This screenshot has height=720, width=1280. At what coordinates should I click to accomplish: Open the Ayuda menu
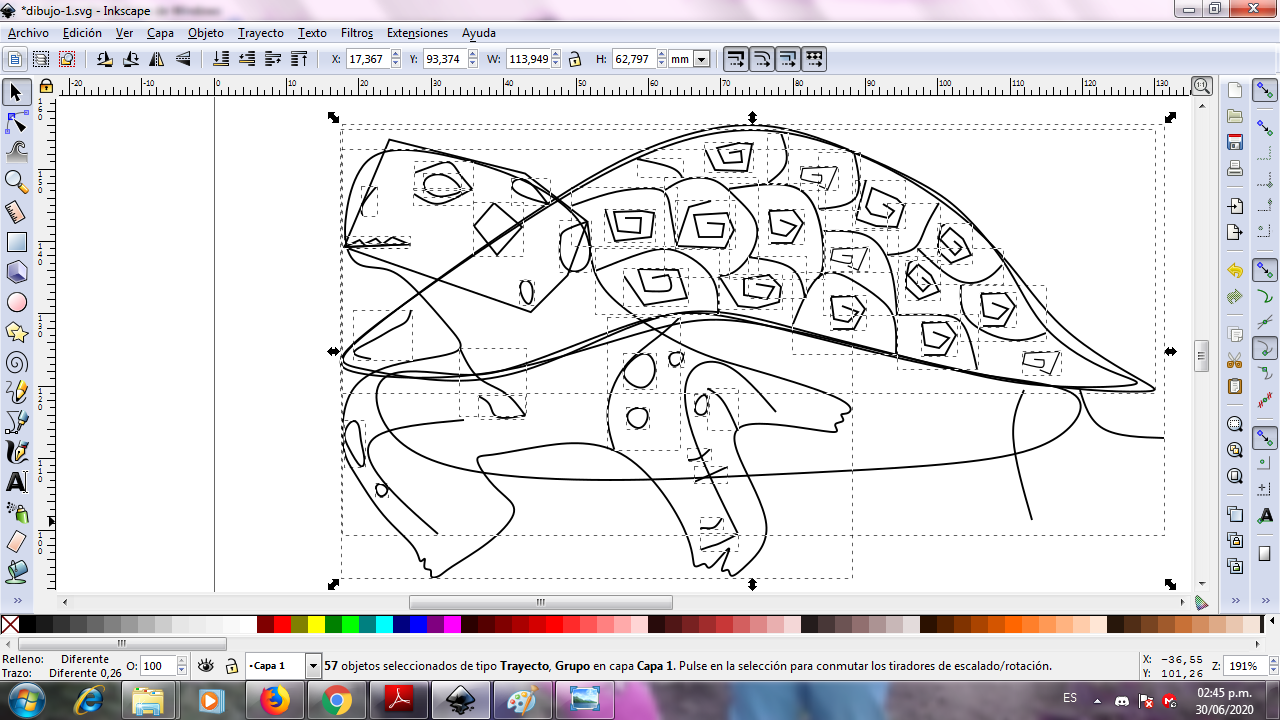click(479, 33)
